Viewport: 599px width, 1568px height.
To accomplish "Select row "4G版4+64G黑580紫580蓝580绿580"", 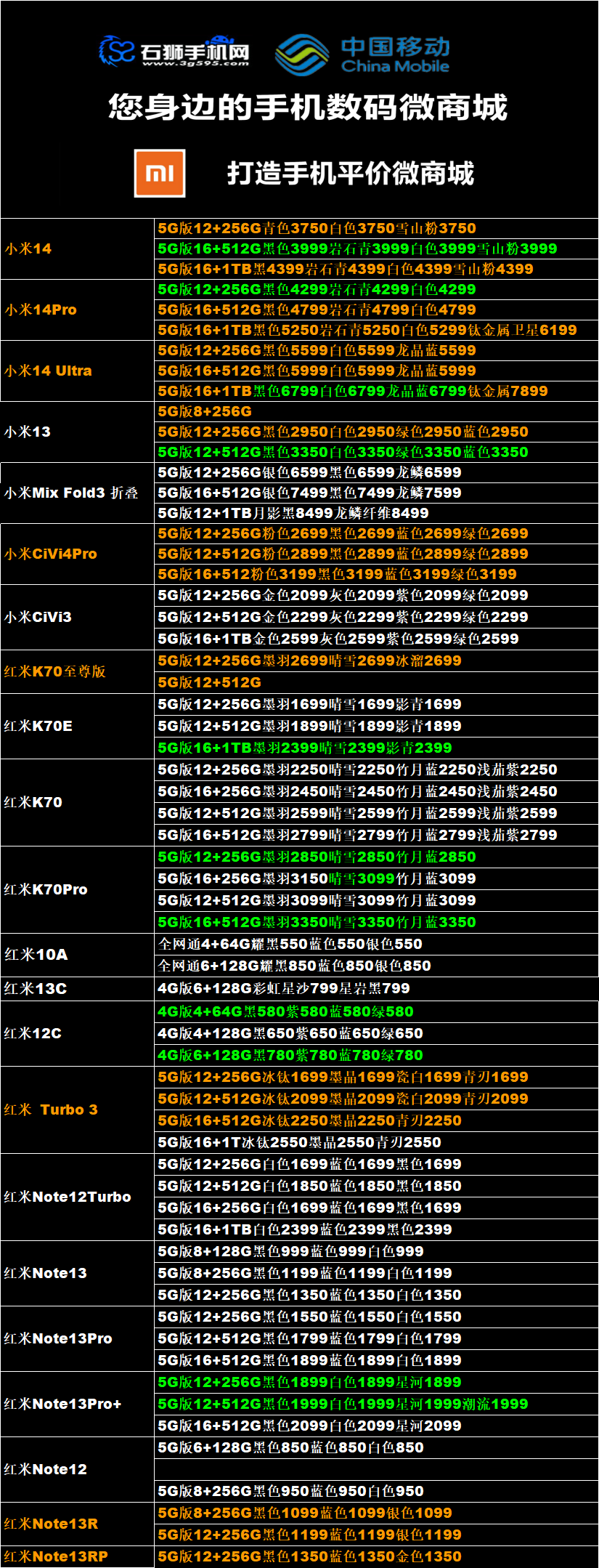I will (x=377, y=1011).
